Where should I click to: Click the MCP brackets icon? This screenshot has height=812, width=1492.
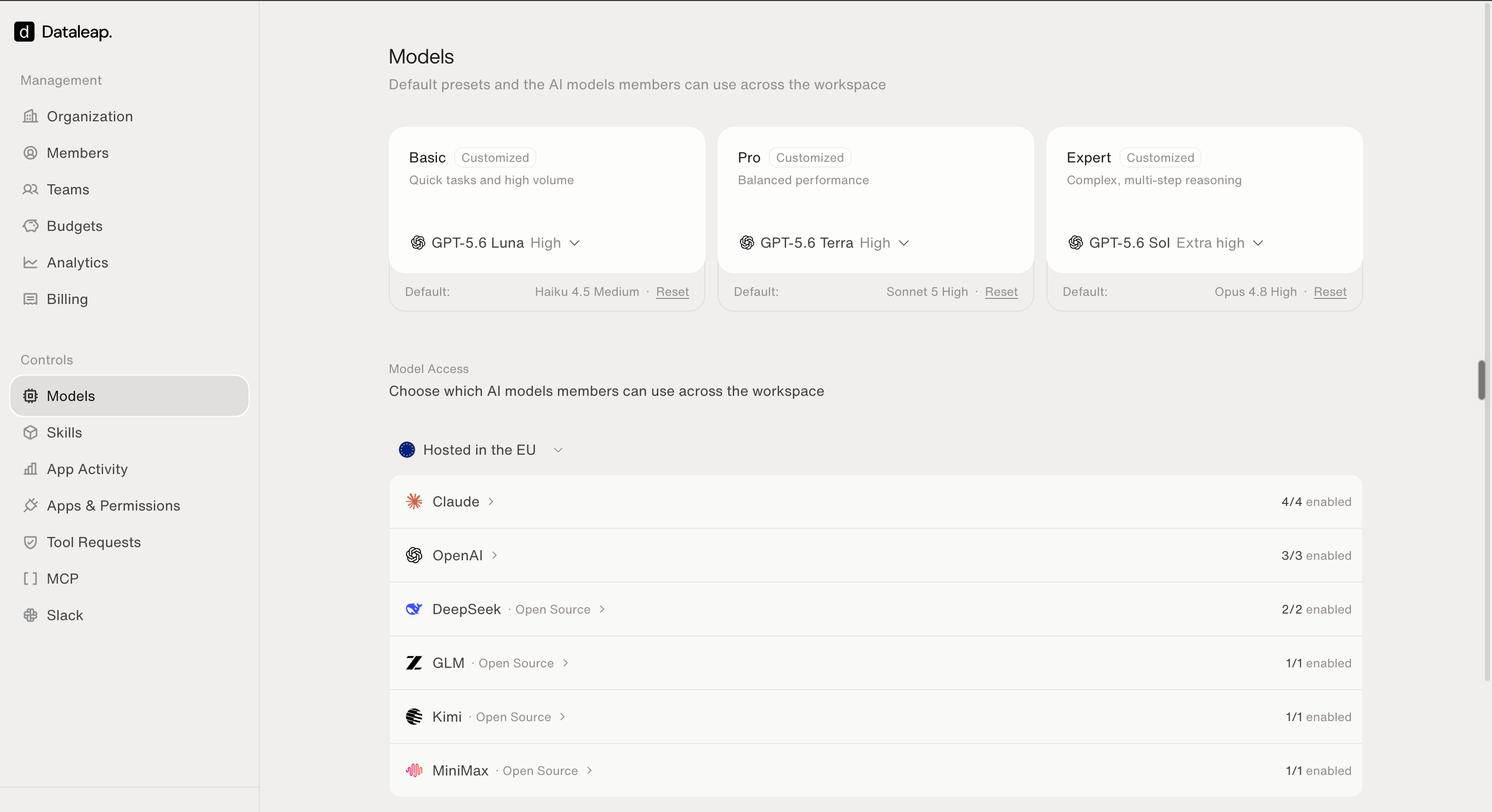[30, 578]
